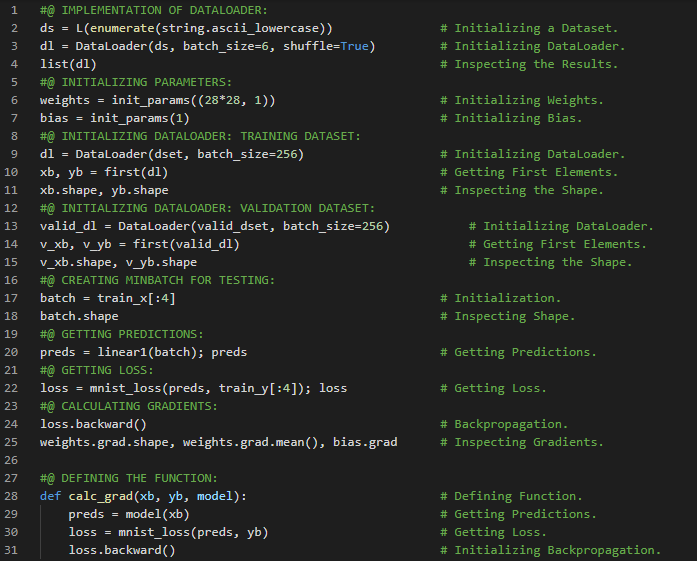The image size is (697, 561).
Task: Place cursor on empty line 26
Action: (x=200, y=460)
